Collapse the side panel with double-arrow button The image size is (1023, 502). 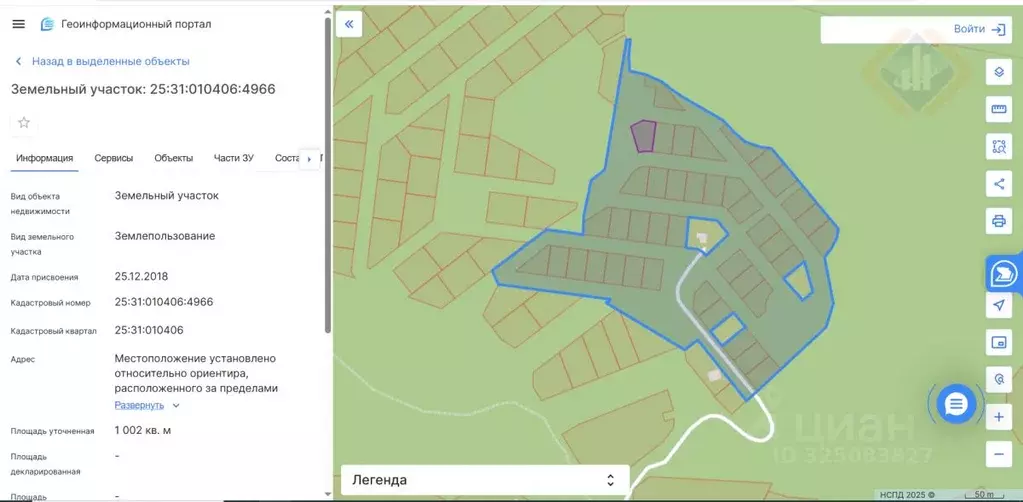click(348, 24)
